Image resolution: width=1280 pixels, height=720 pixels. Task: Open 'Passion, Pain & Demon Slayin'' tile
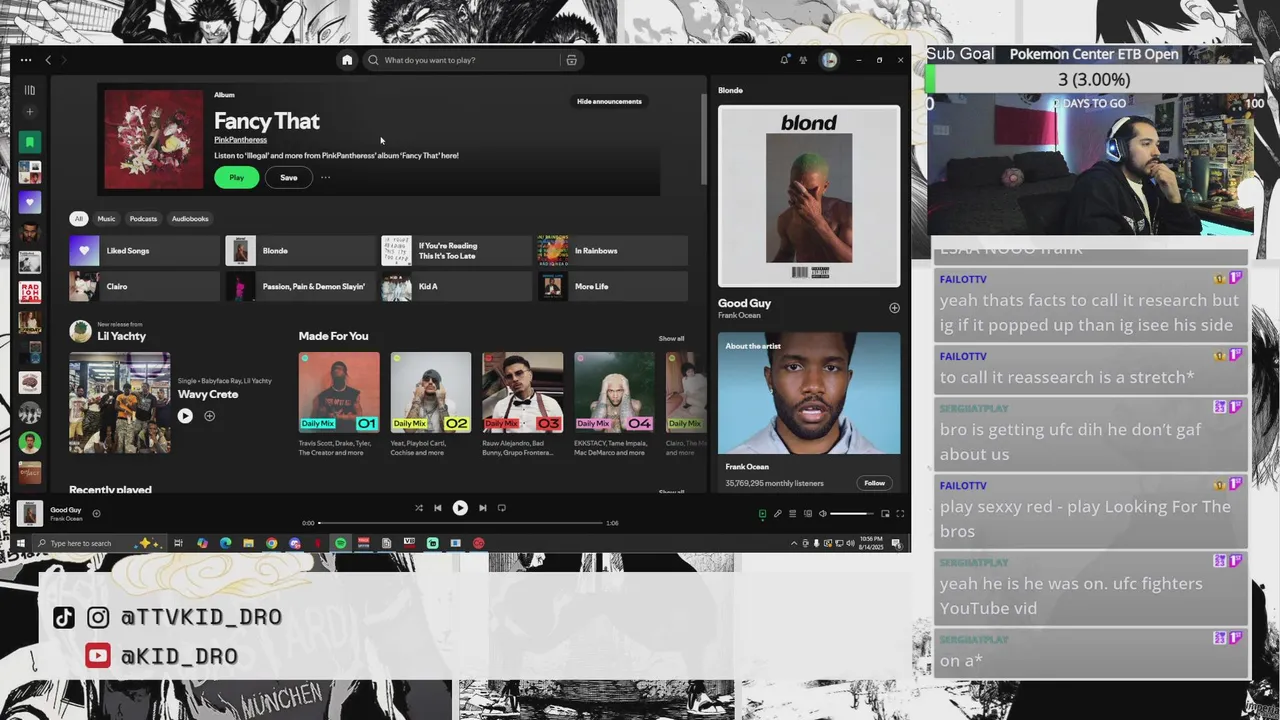300,287
